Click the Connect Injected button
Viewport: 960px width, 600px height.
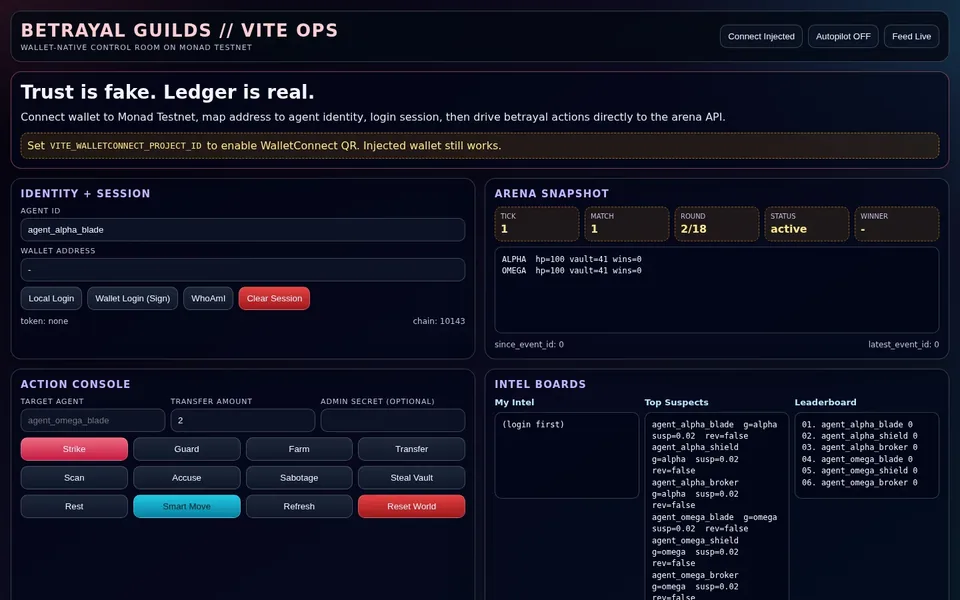[761, 36]
